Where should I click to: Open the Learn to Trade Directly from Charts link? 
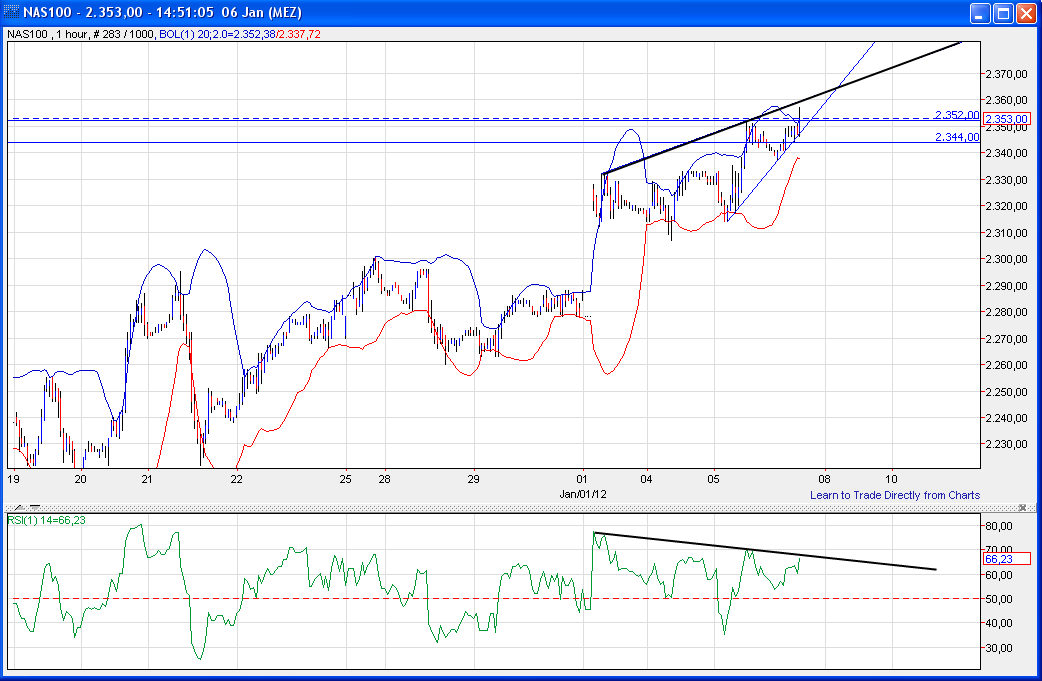(894, 495)
